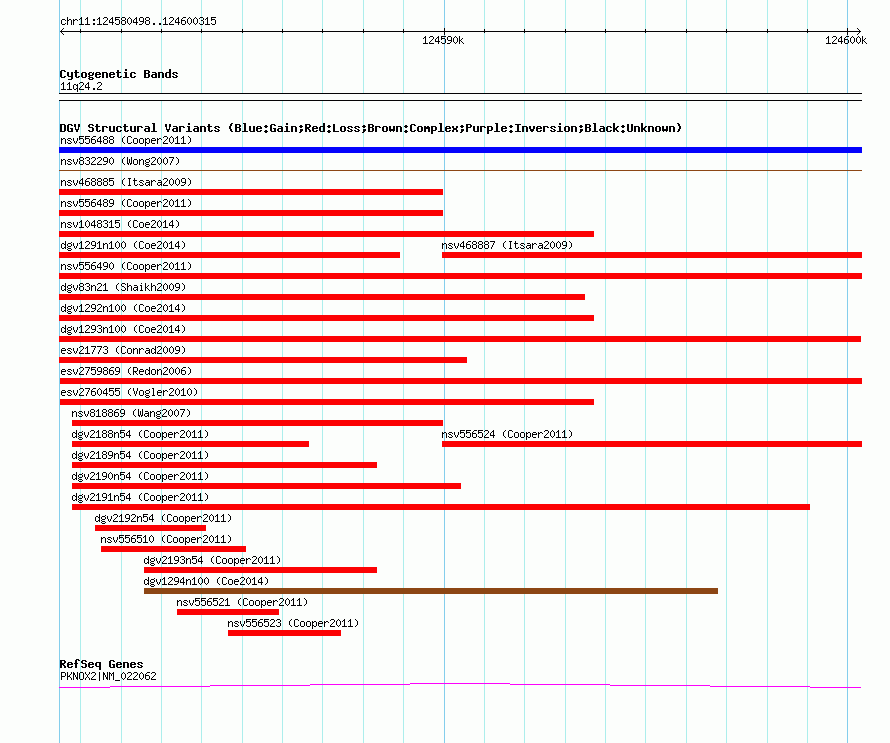Click the RefSeq Genes track title
This screenshot has height=743, width=890.
101,664
